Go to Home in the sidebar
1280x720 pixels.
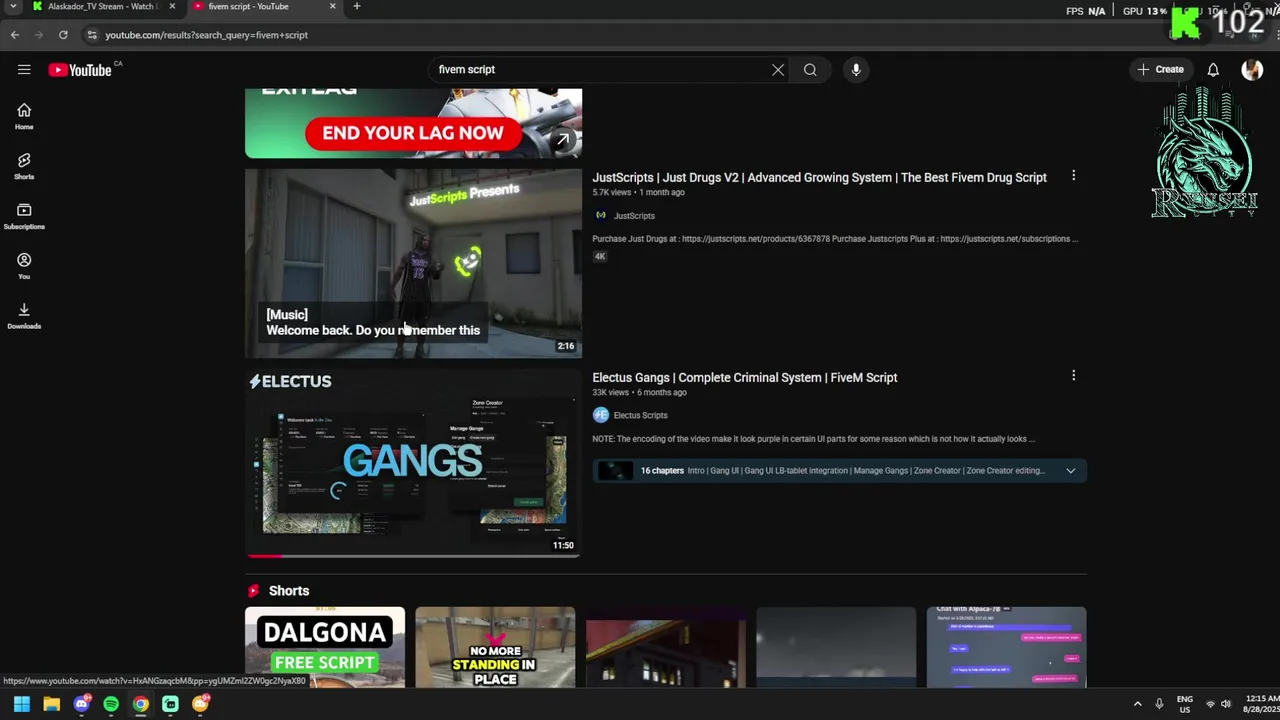[x=24, y=117]
